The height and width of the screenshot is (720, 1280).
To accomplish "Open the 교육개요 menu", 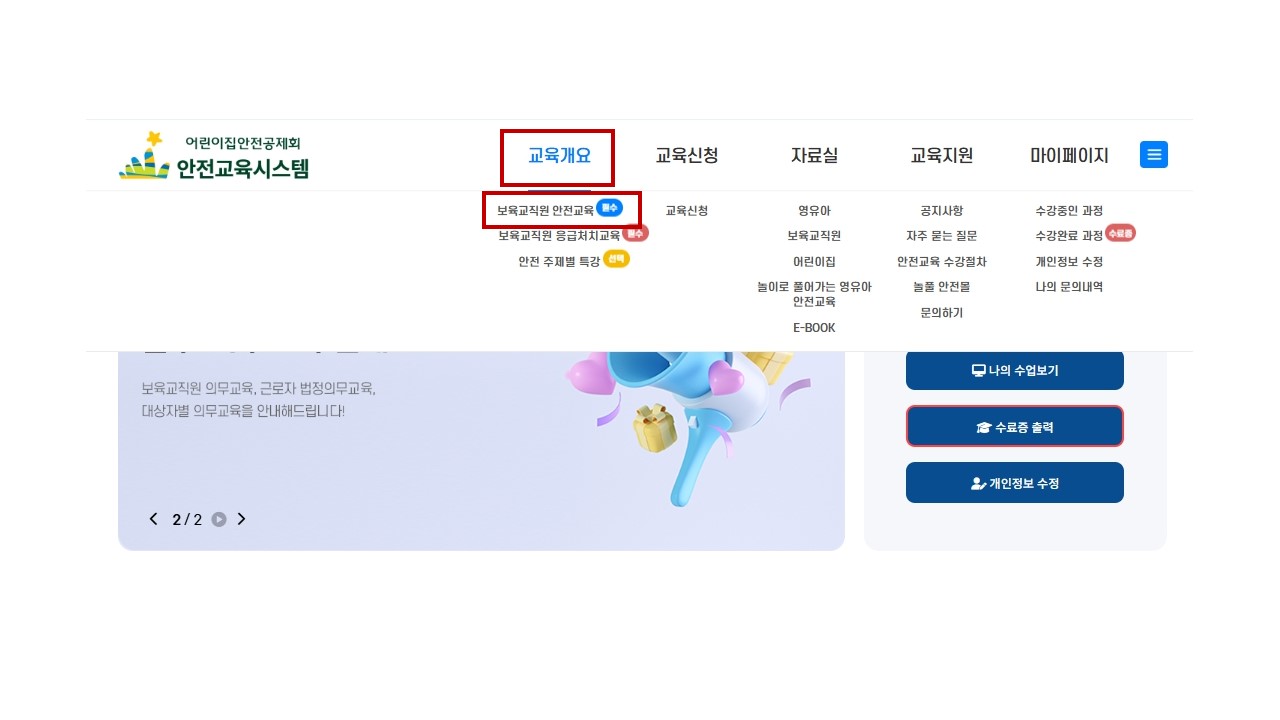I will (559, 156).
